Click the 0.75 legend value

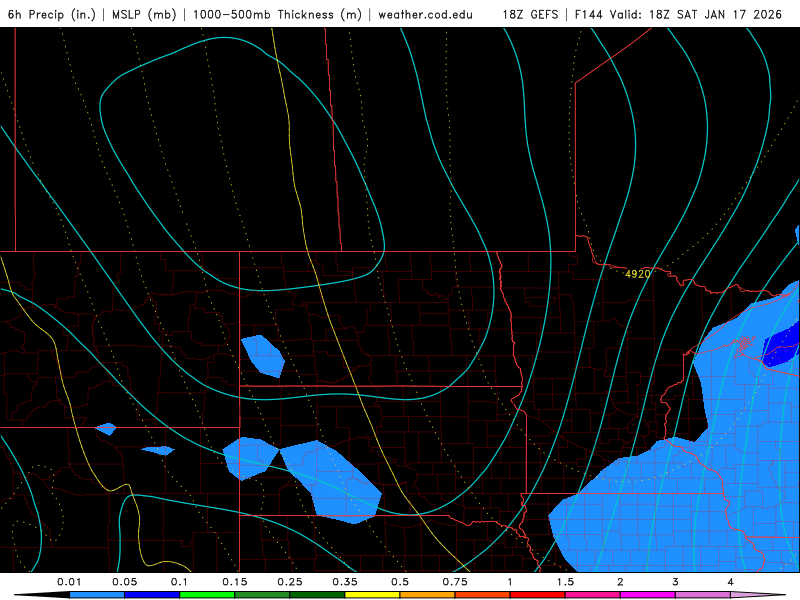pos(455,582)
